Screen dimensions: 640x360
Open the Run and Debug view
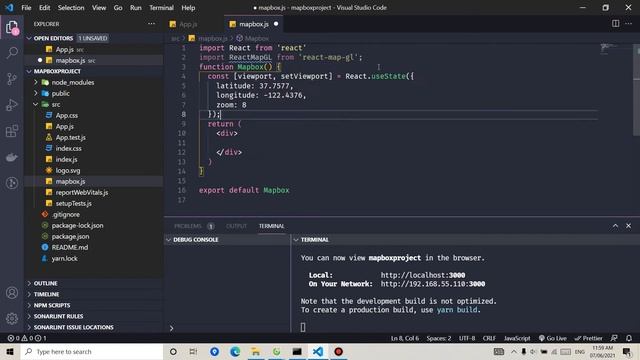(x=12, y=104)
